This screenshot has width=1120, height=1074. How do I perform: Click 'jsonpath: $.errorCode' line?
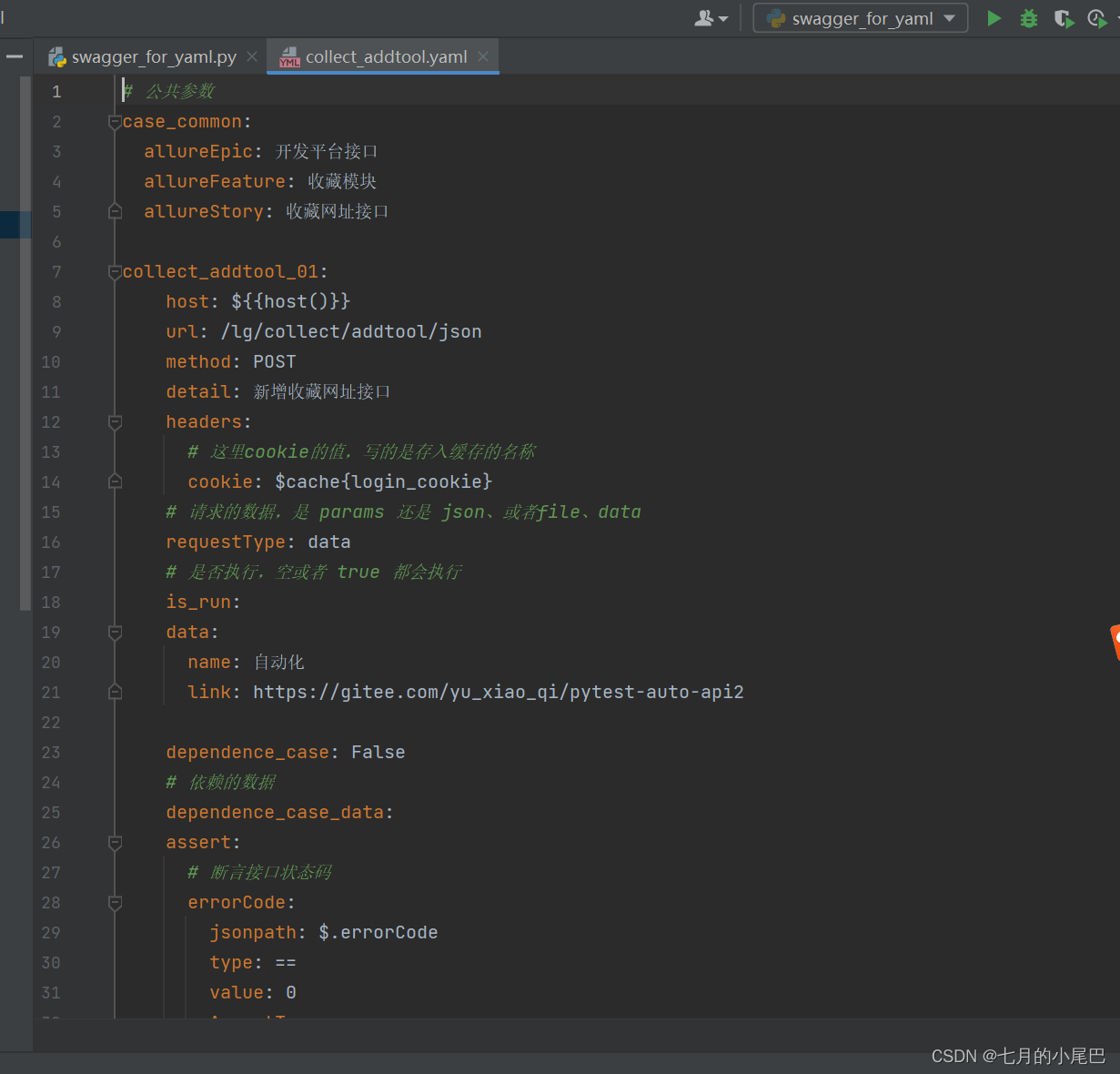click(x=324, y=933)
